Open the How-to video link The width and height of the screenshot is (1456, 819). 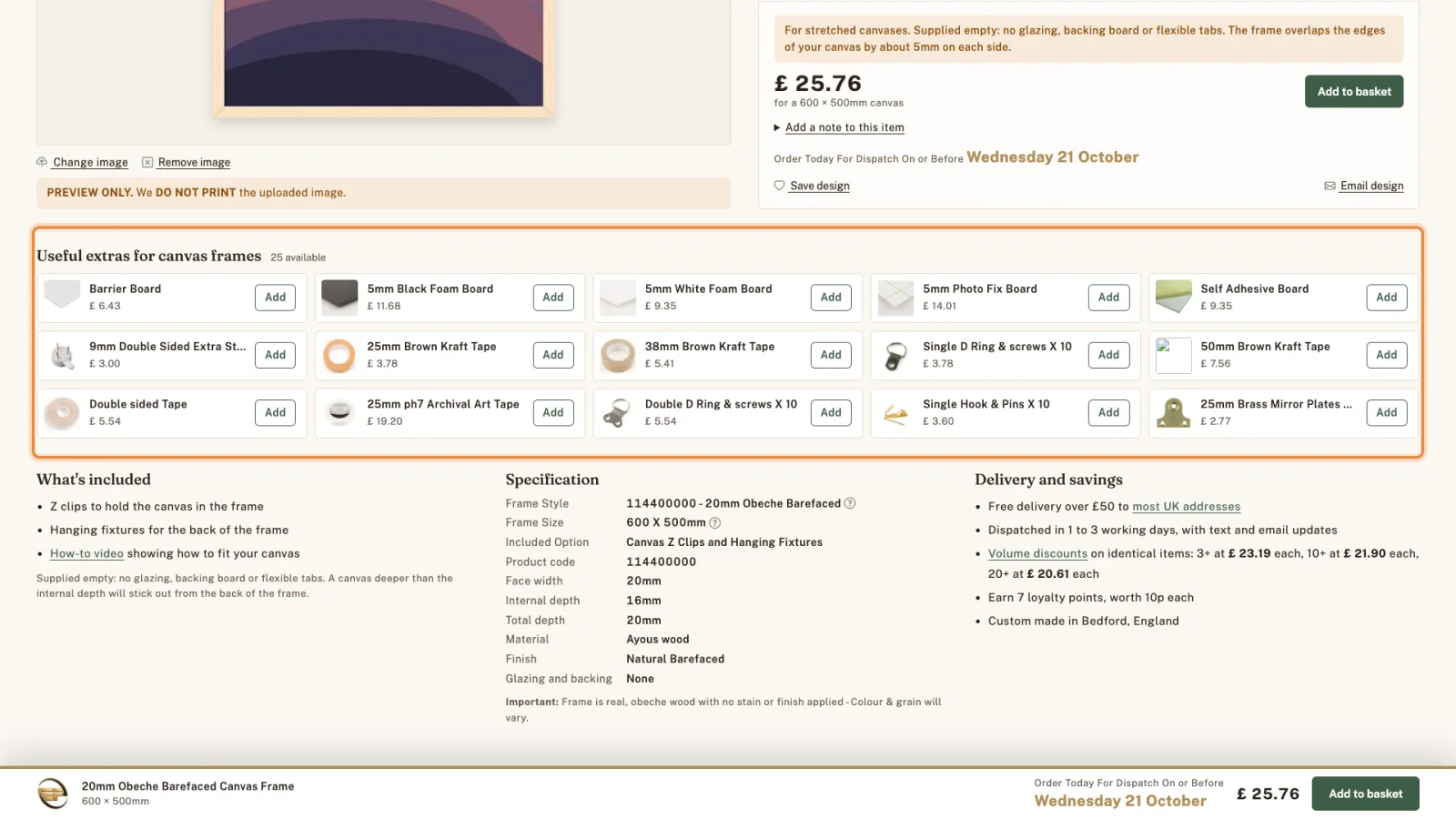coord(86,553)
